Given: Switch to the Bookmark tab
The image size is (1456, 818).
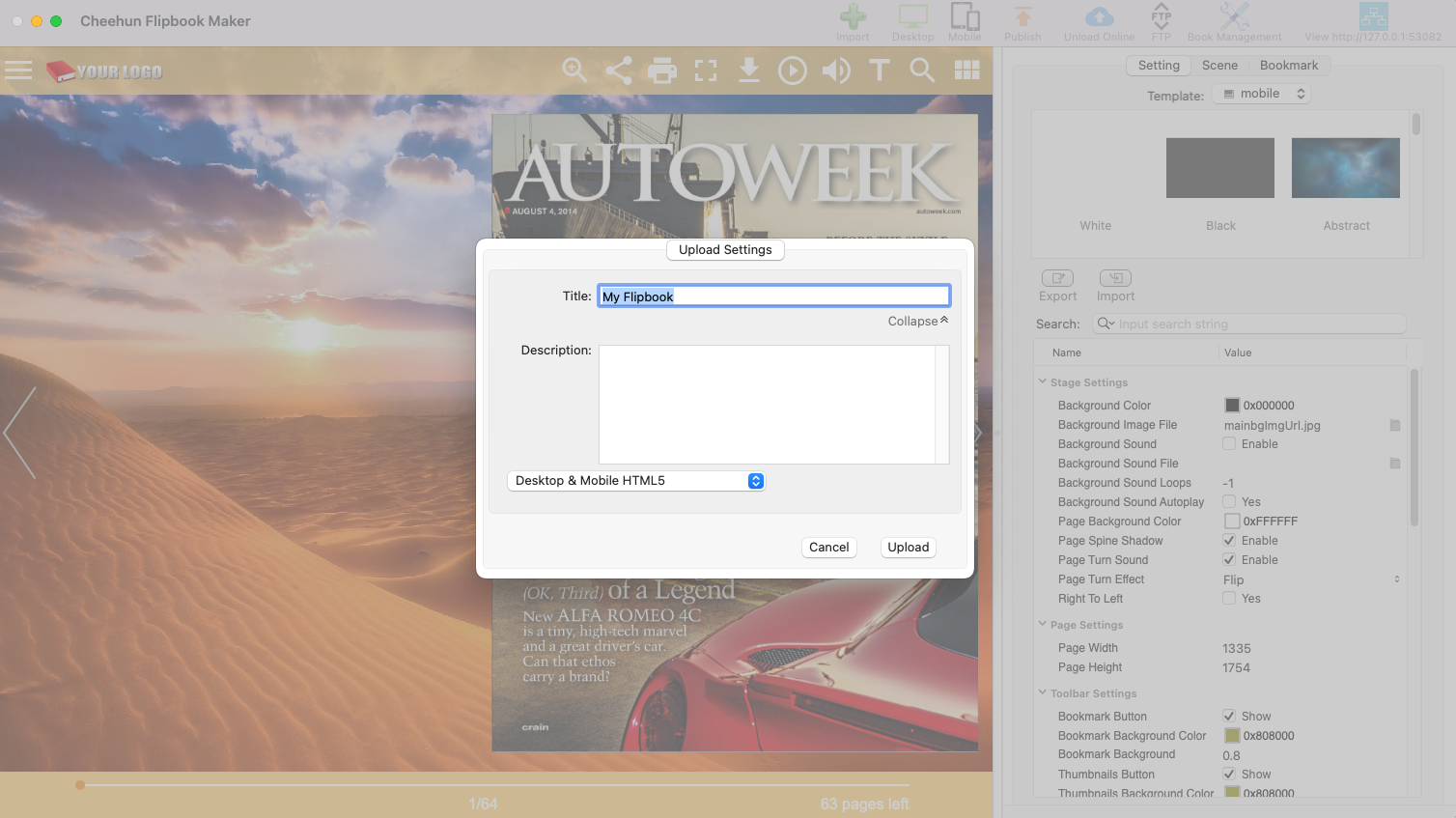Looking at the screenshot, I should [x=1289, y=66].
